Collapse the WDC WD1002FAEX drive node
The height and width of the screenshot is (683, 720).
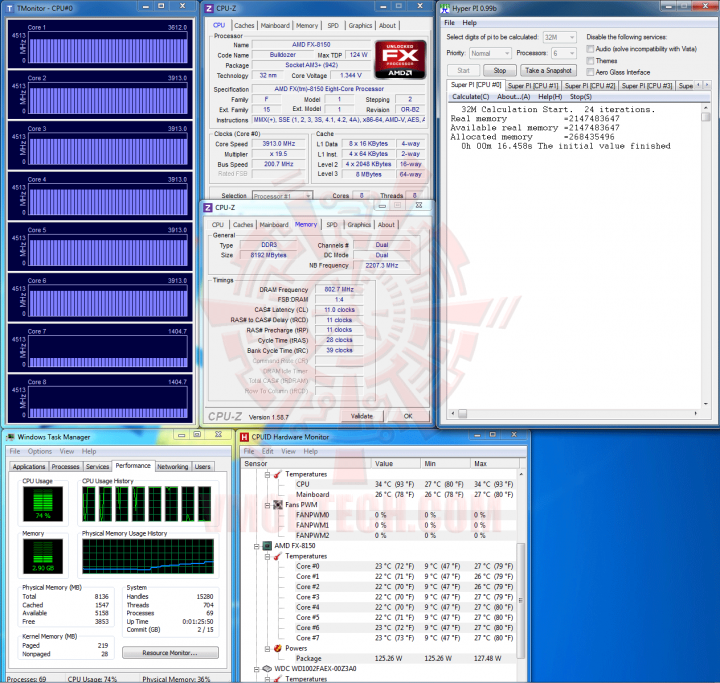257,669
